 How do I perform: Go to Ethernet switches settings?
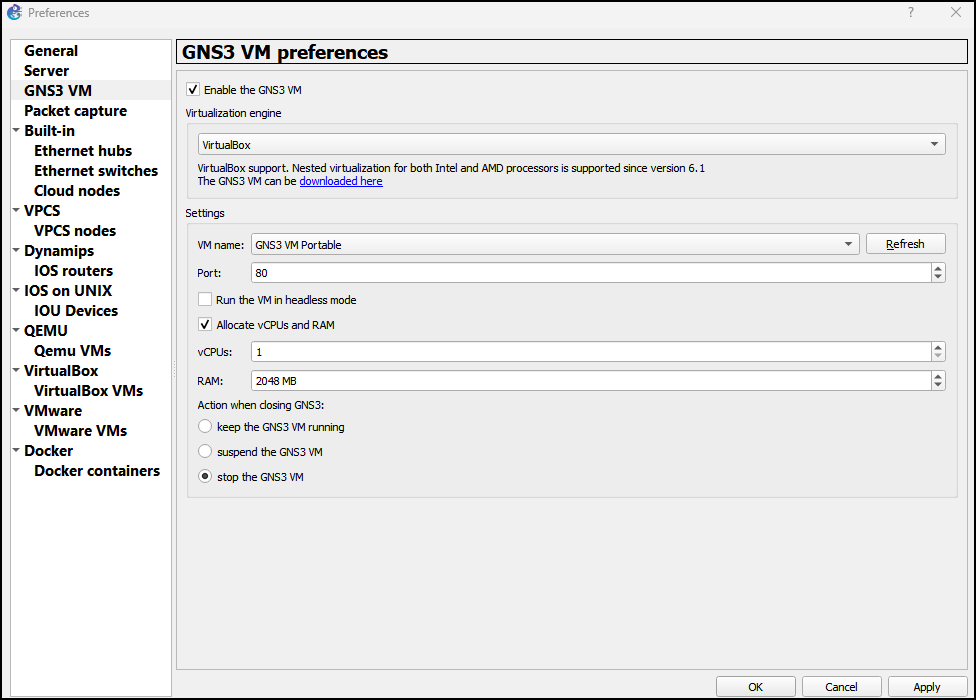click(96, 170)
